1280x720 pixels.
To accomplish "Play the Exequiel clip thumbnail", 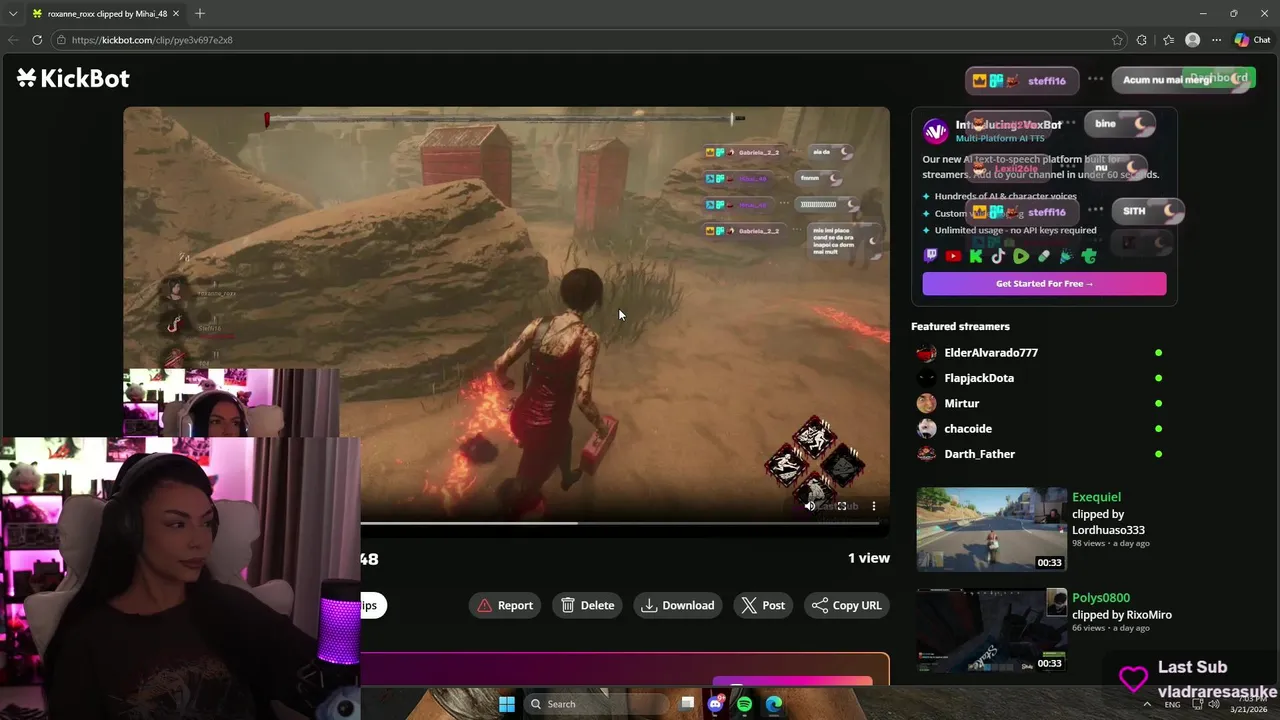I will (x=992, y=529).
